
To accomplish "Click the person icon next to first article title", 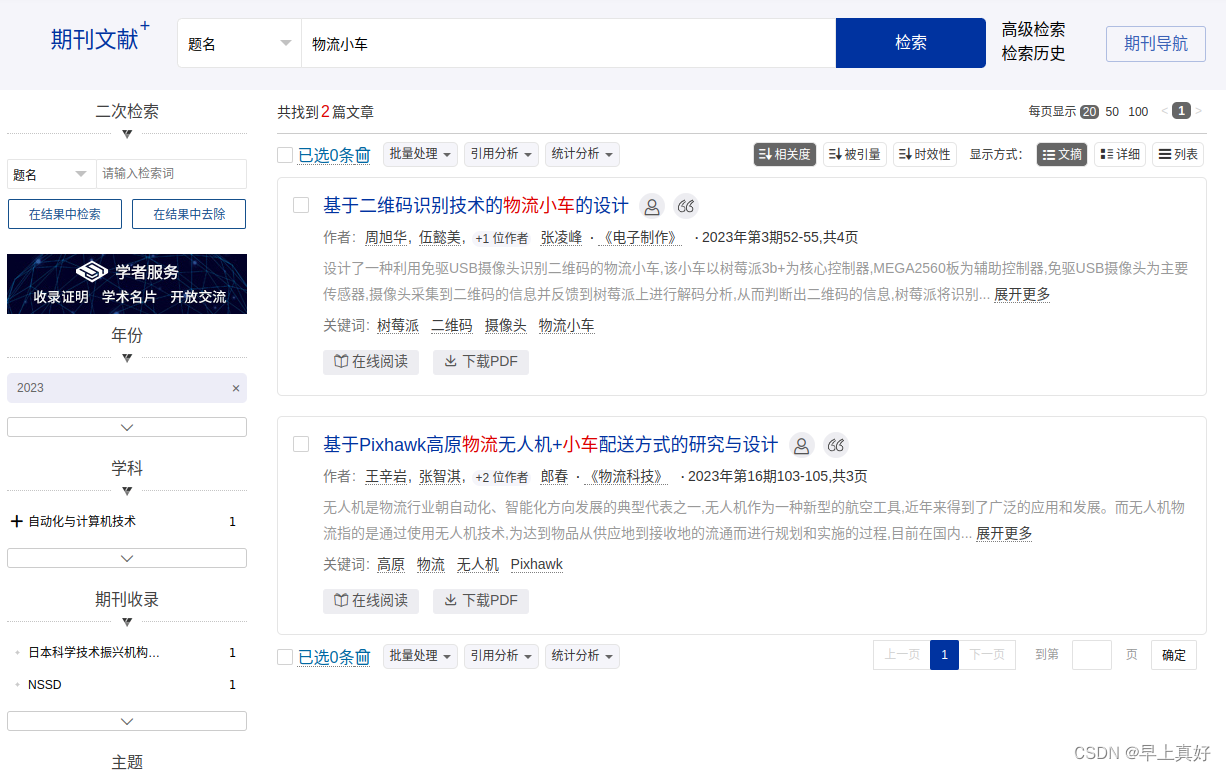I will pyautogui.click(x=651, y=205).
